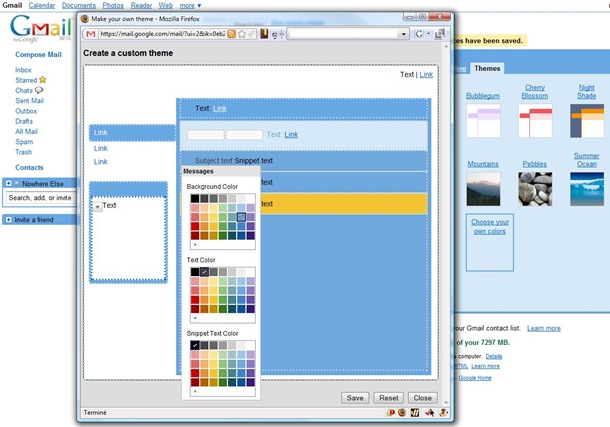This screenshot has width=610, height=427.
Task: Open the more menu in the top bar
Action: click(190, 5)
